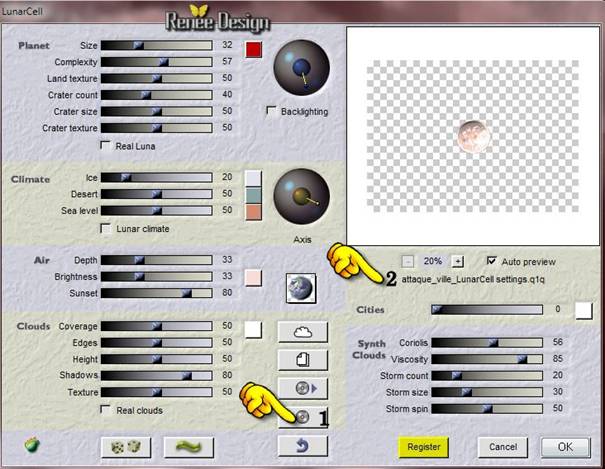This screenshot has height=469, width=605.
Task: Click the Coriolis slider
Action: 487,342
